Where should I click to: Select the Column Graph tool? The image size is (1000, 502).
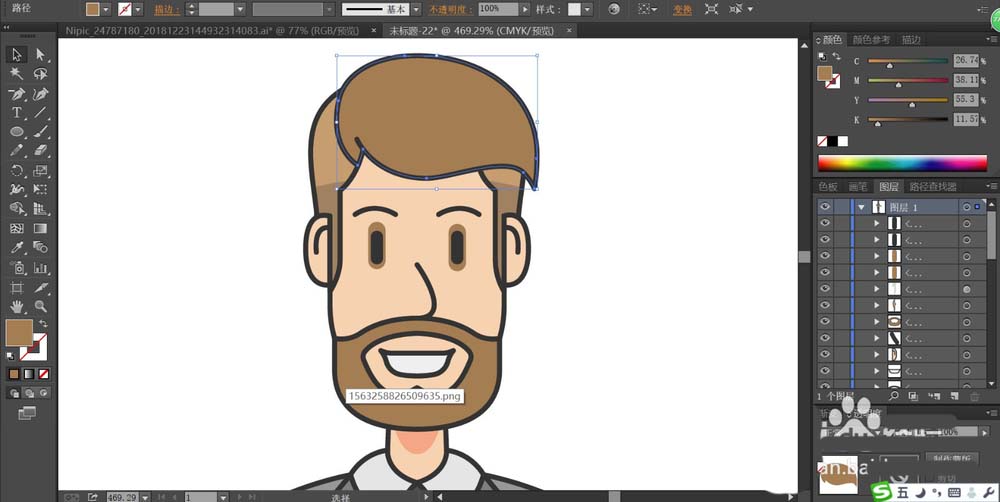40,268
